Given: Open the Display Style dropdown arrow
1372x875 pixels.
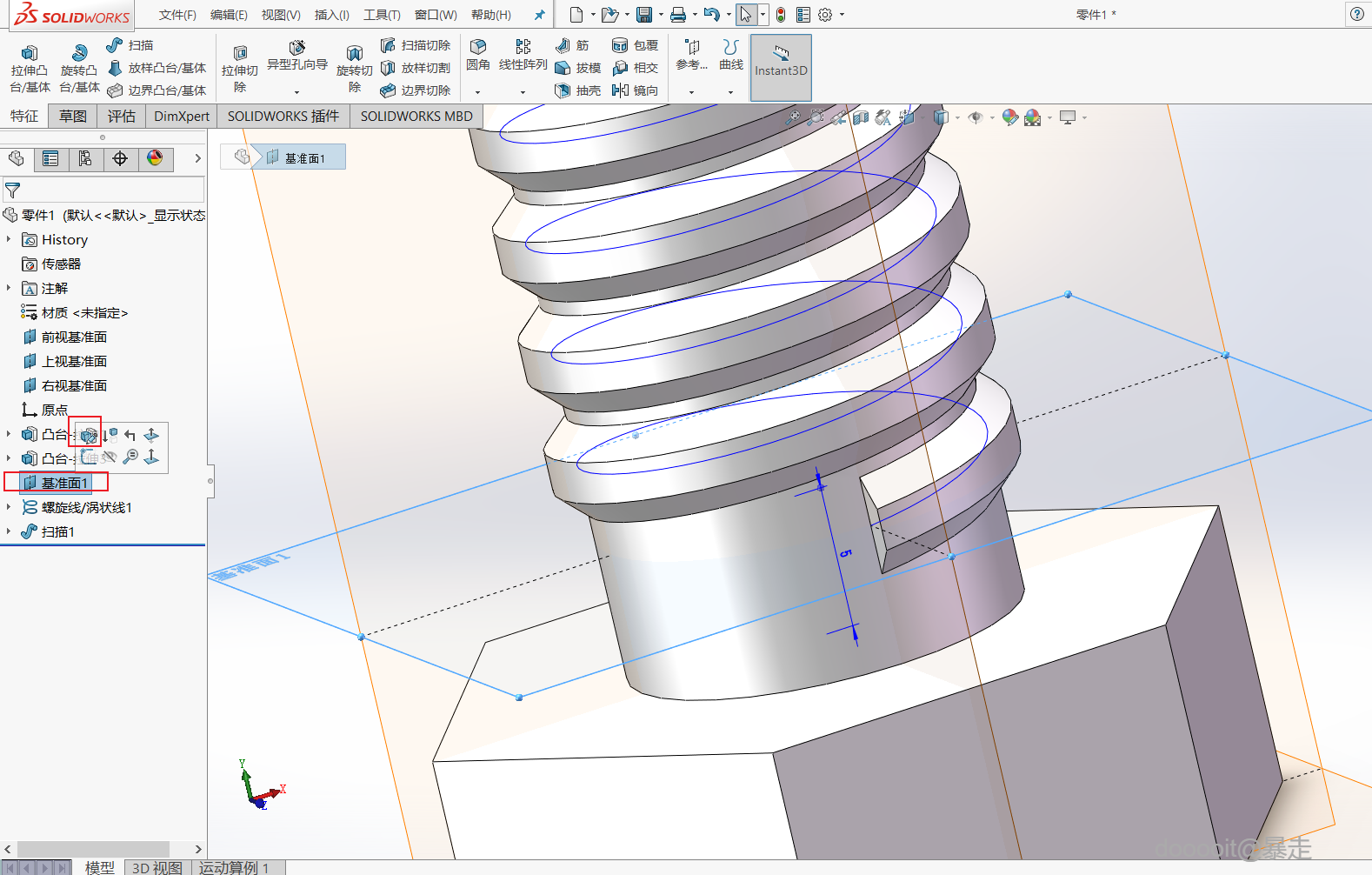Looking at the screenshot, I should [957, 117].
